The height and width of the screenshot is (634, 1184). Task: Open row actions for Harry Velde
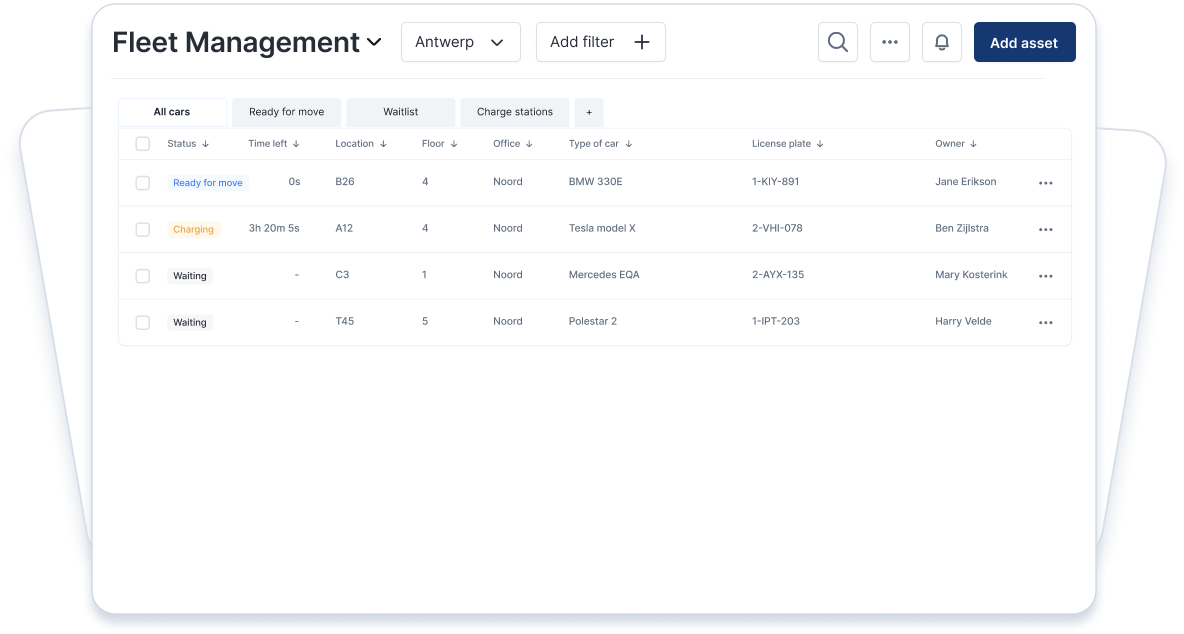pyautogui.click(x=1045, y=322)
